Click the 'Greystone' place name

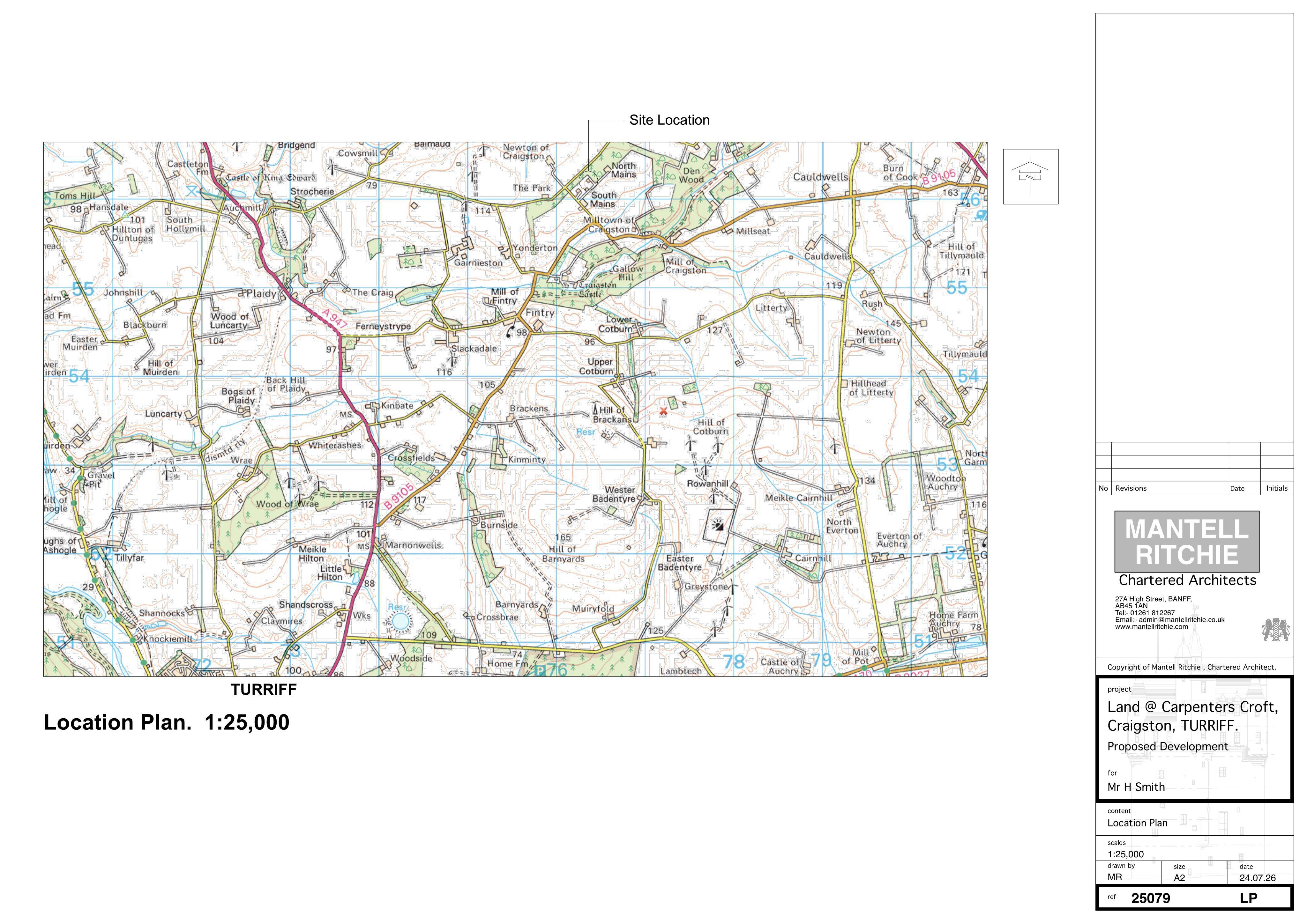(706, 587)
